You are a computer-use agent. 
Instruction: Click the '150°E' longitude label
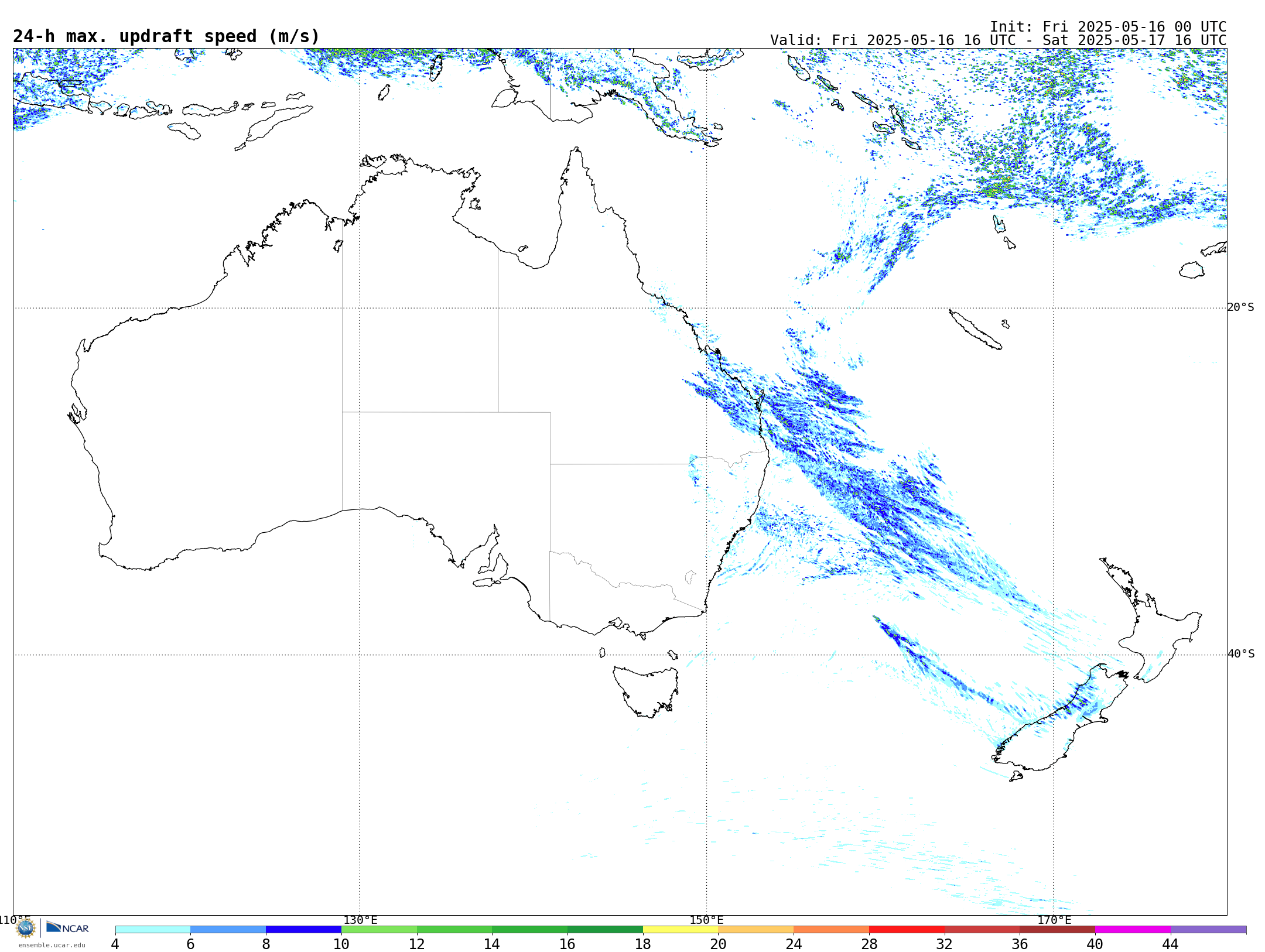pos(706,920)
